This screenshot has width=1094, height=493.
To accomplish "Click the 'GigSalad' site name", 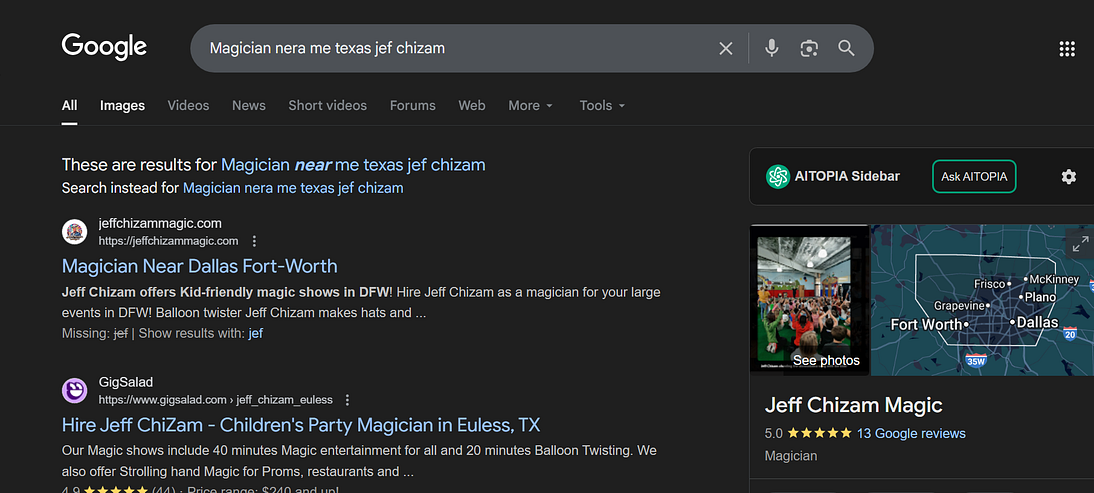I will click(x=126, y=381).
